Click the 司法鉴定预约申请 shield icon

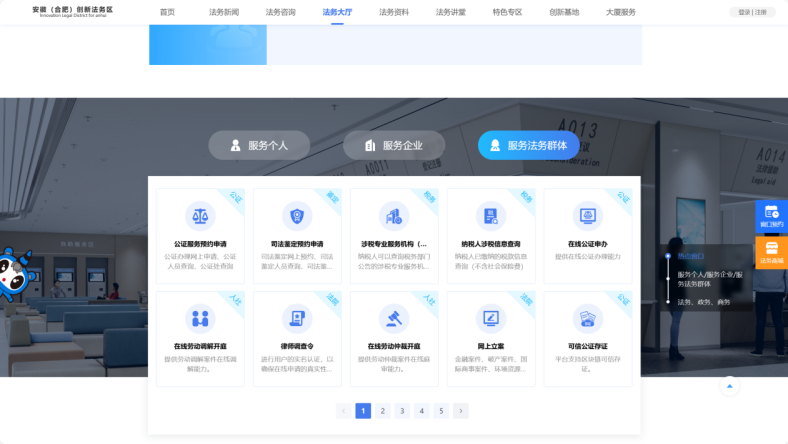297,216
